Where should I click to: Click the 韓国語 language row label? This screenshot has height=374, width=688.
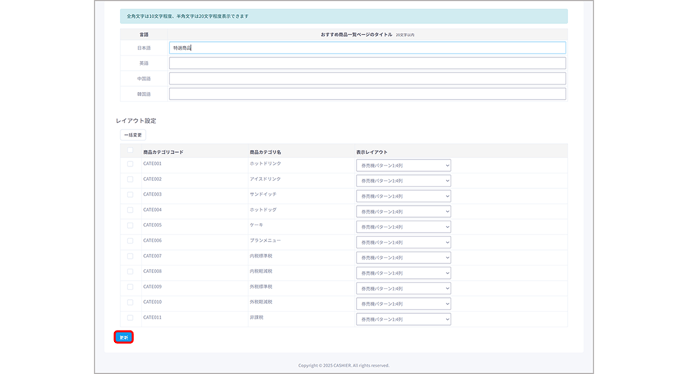click(x=144, y=94)
